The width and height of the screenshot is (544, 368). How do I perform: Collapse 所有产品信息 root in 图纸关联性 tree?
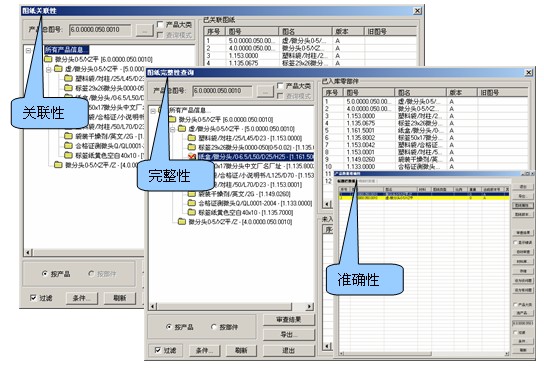click(x=29, y=50)
